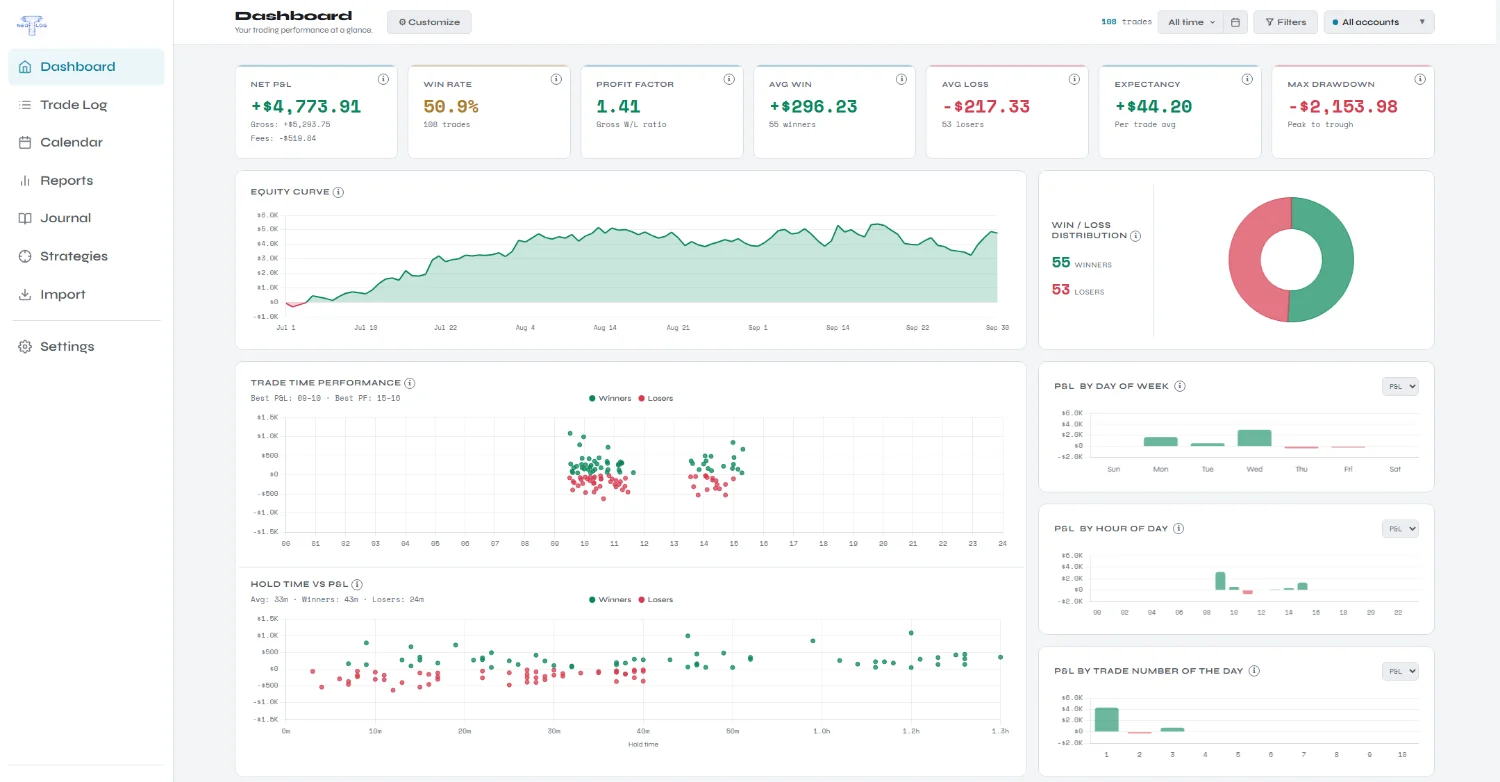Show info for Avg Win card
This screenshot has height=782, width=1500.
tap(903, 80)
